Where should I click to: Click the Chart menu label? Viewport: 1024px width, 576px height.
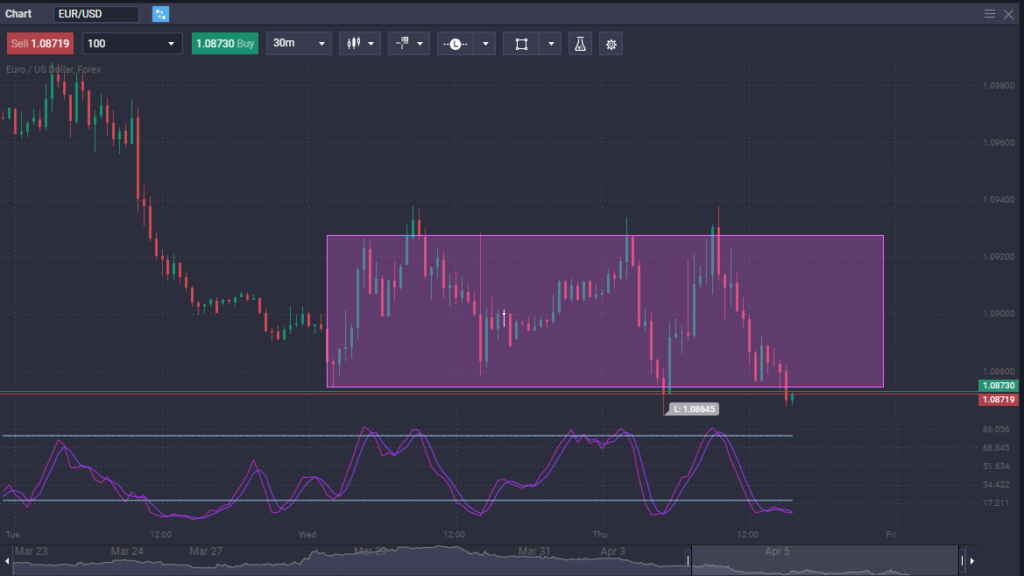click(x=17, y=13)
